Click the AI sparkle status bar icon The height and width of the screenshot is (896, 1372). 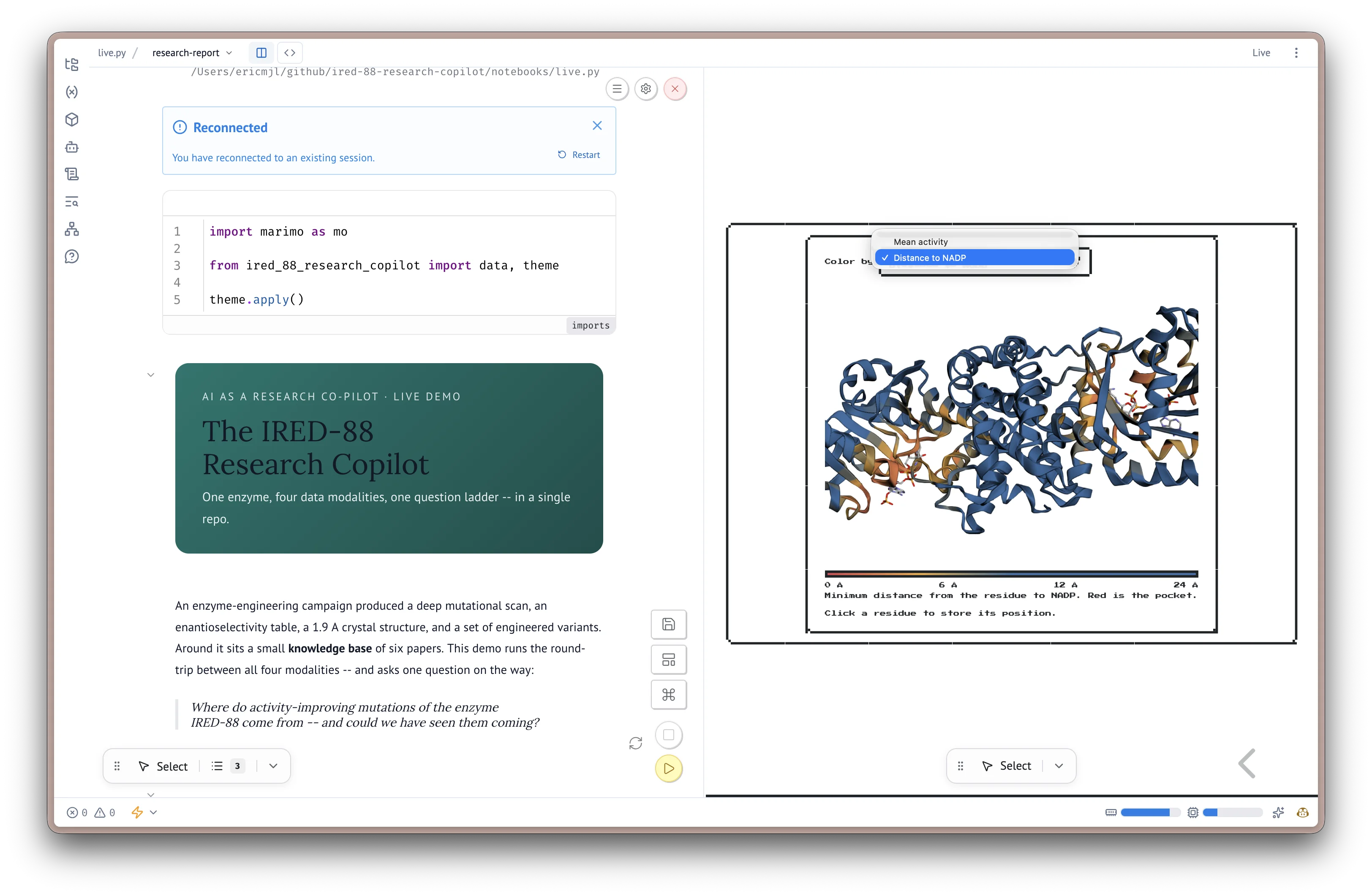tap(1278, 812)
